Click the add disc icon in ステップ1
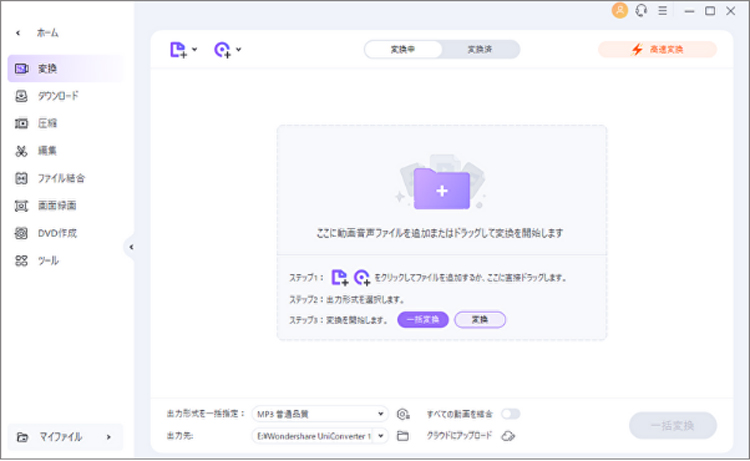The image size is (750, 461). 362,277
